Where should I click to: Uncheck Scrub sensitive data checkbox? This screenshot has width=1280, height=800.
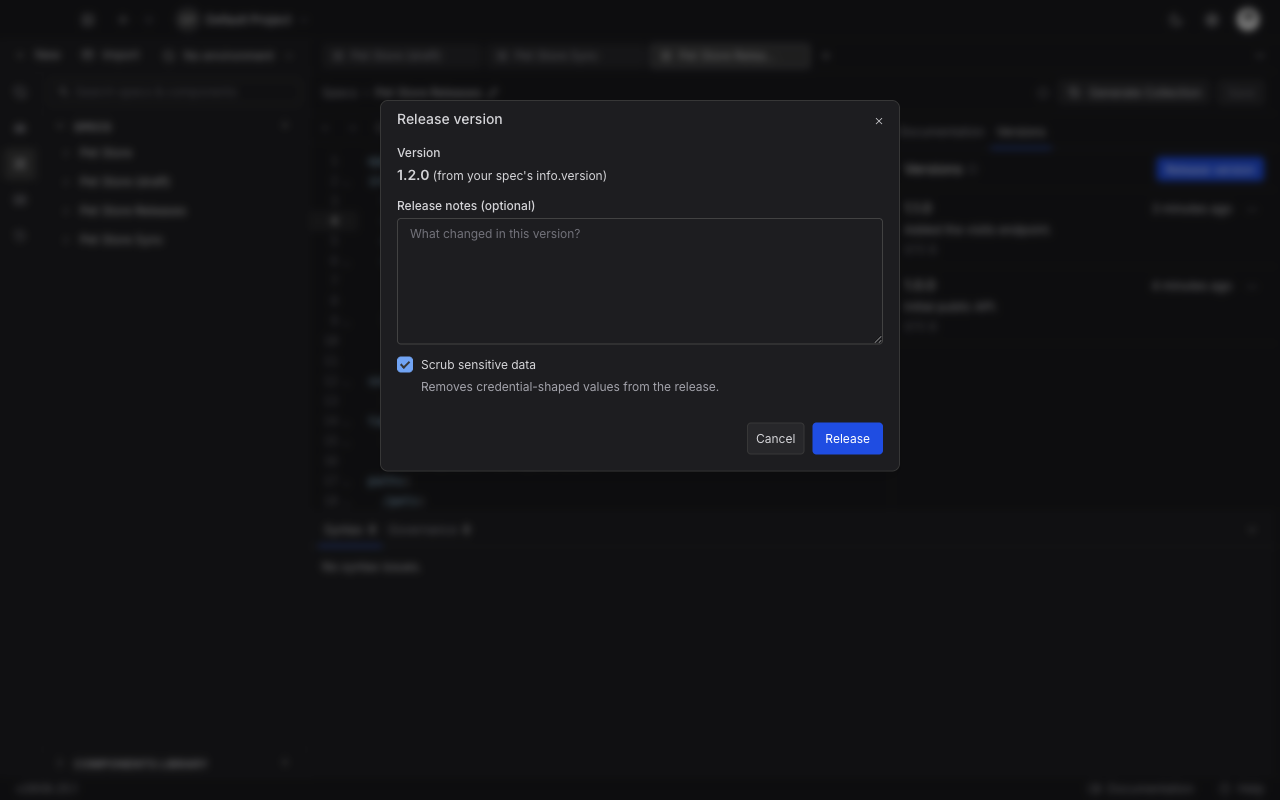(x=405, y=365)
